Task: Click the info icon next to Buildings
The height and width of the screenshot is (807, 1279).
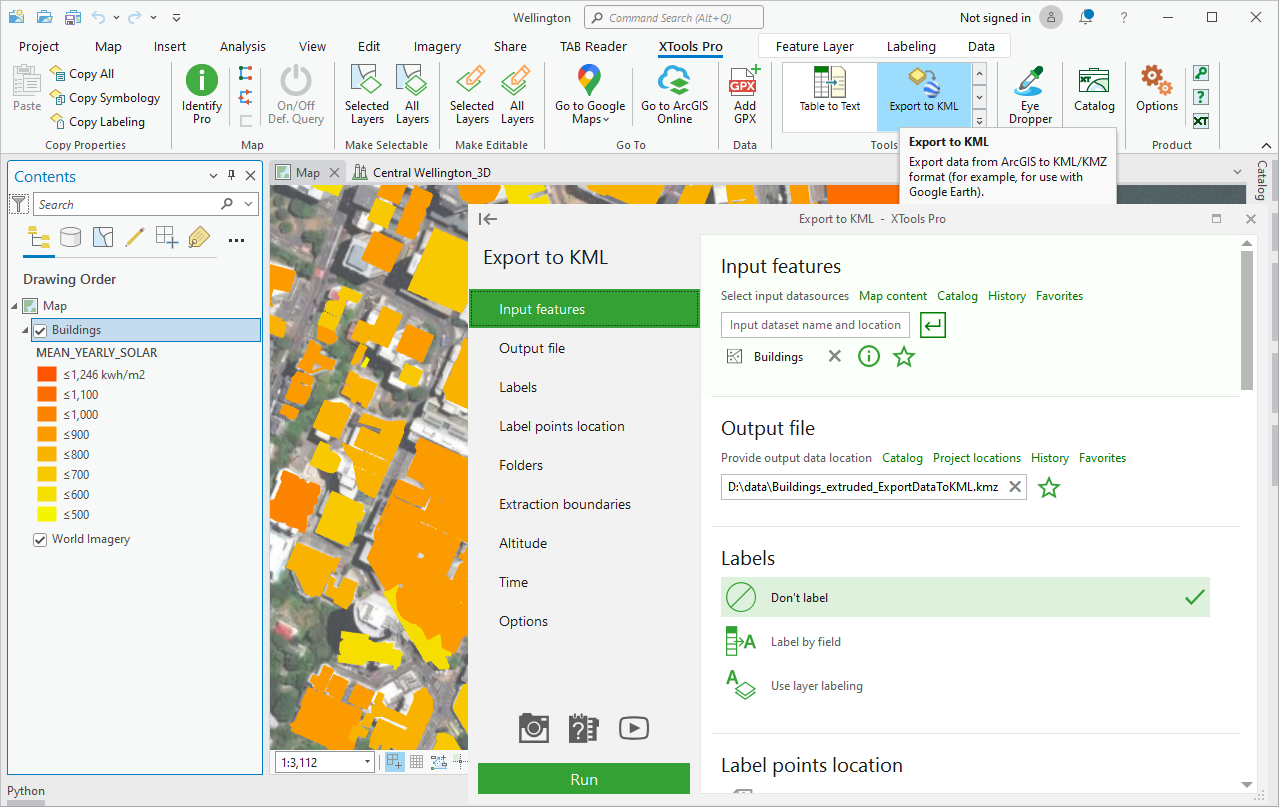Action: 869,356
